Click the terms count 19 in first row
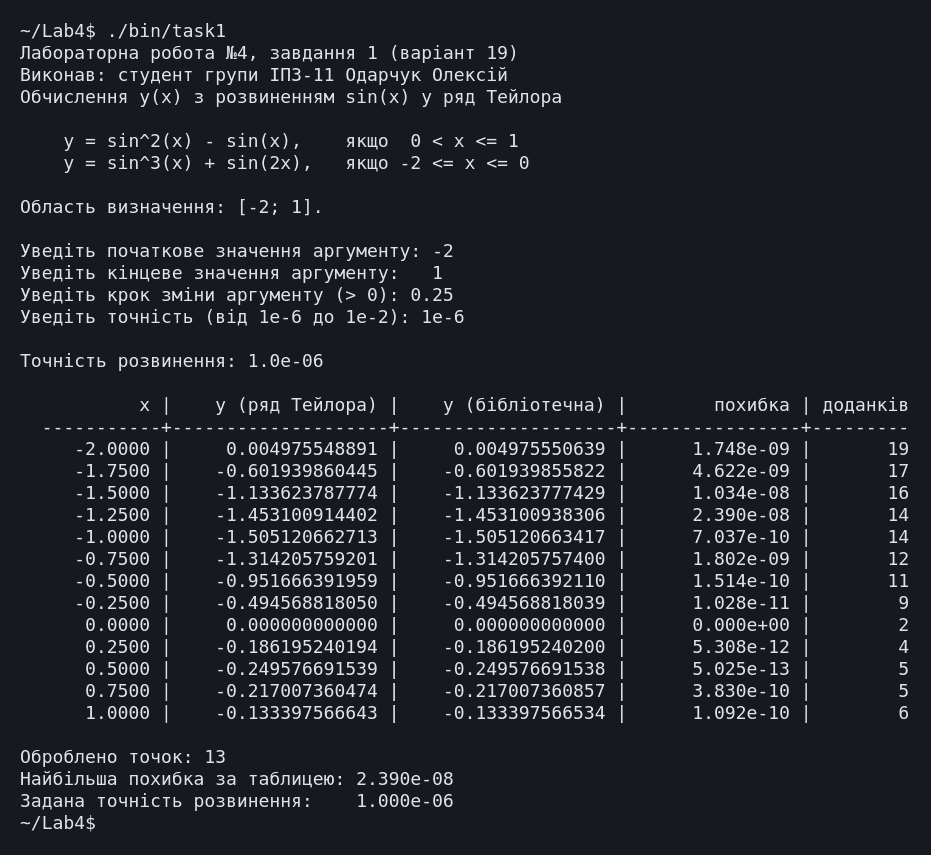This screenshot has height=855, width=931. click(898, 449)
